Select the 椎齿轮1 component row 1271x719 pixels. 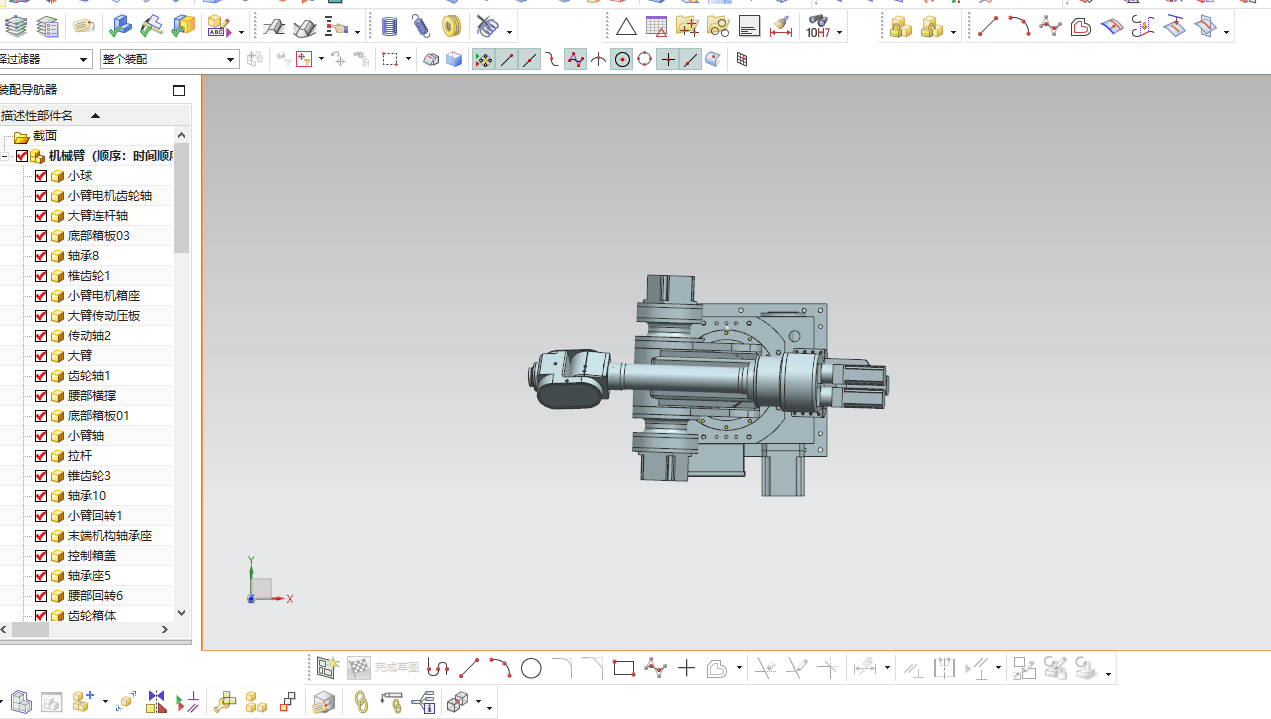(87, 276)
